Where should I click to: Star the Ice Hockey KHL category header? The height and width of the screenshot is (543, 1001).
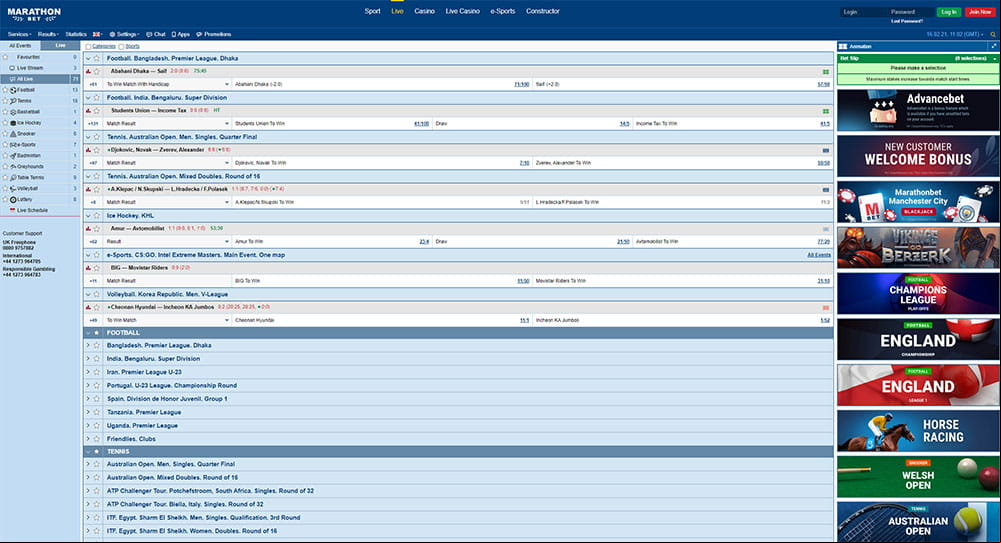tap(97, 216)
